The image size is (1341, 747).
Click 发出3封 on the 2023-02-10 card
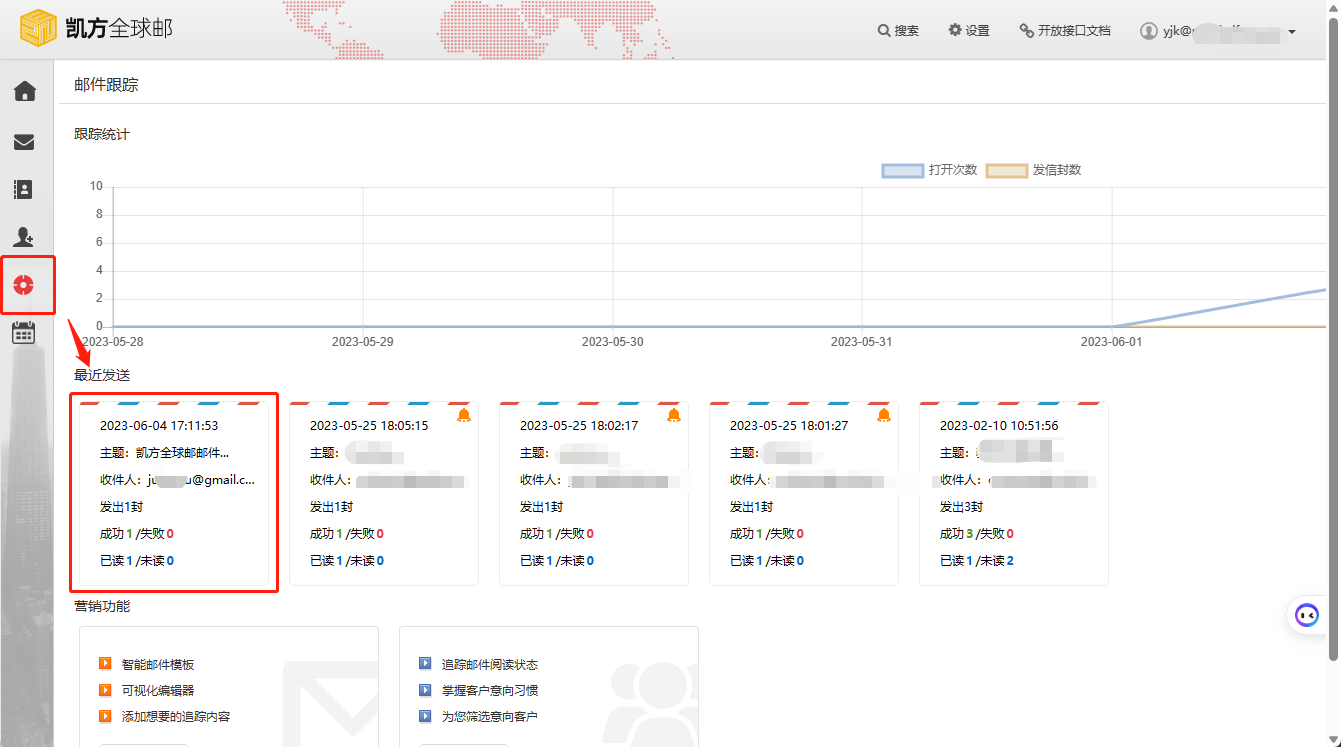pos(961,507)
